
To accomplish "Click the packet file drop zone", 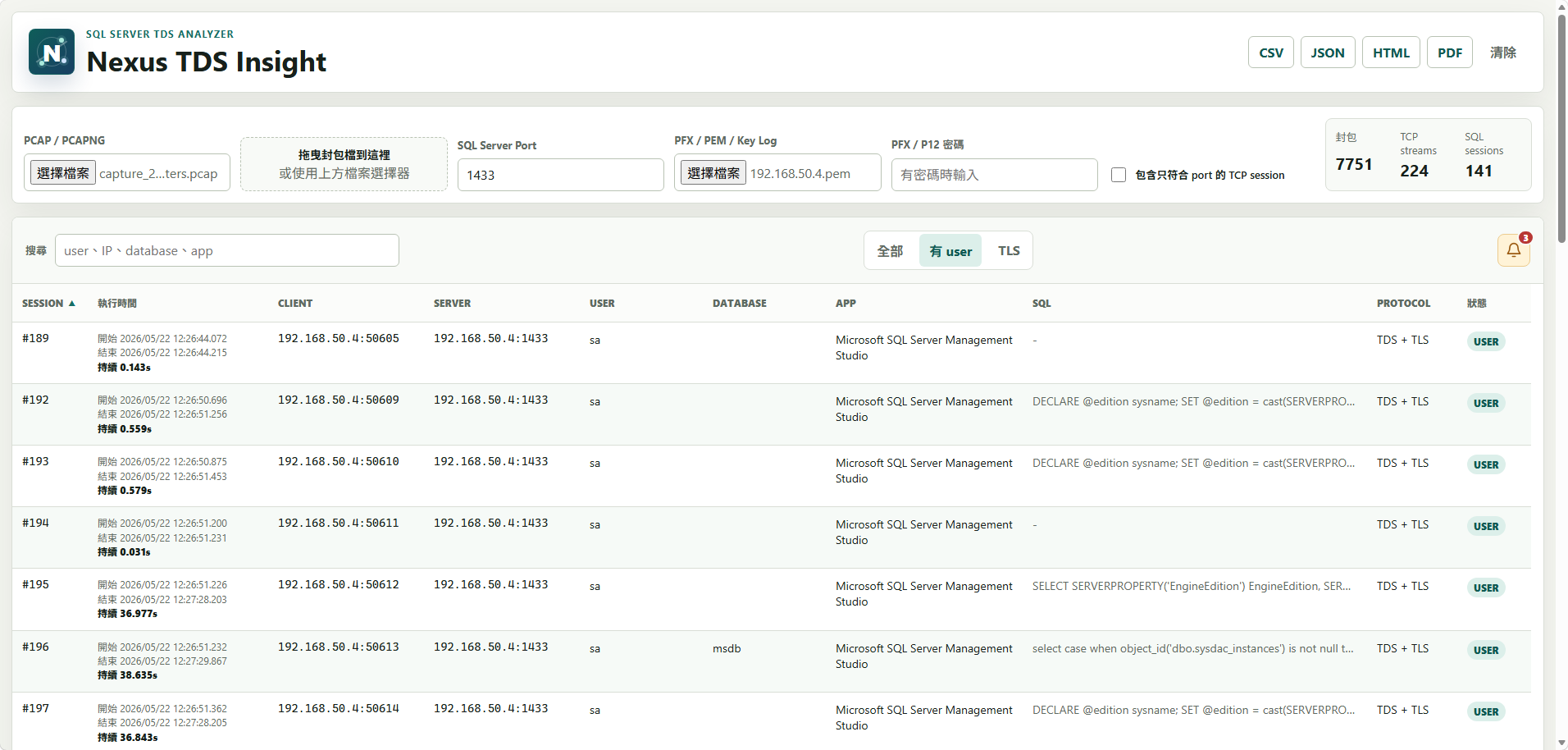I will 344,164.
